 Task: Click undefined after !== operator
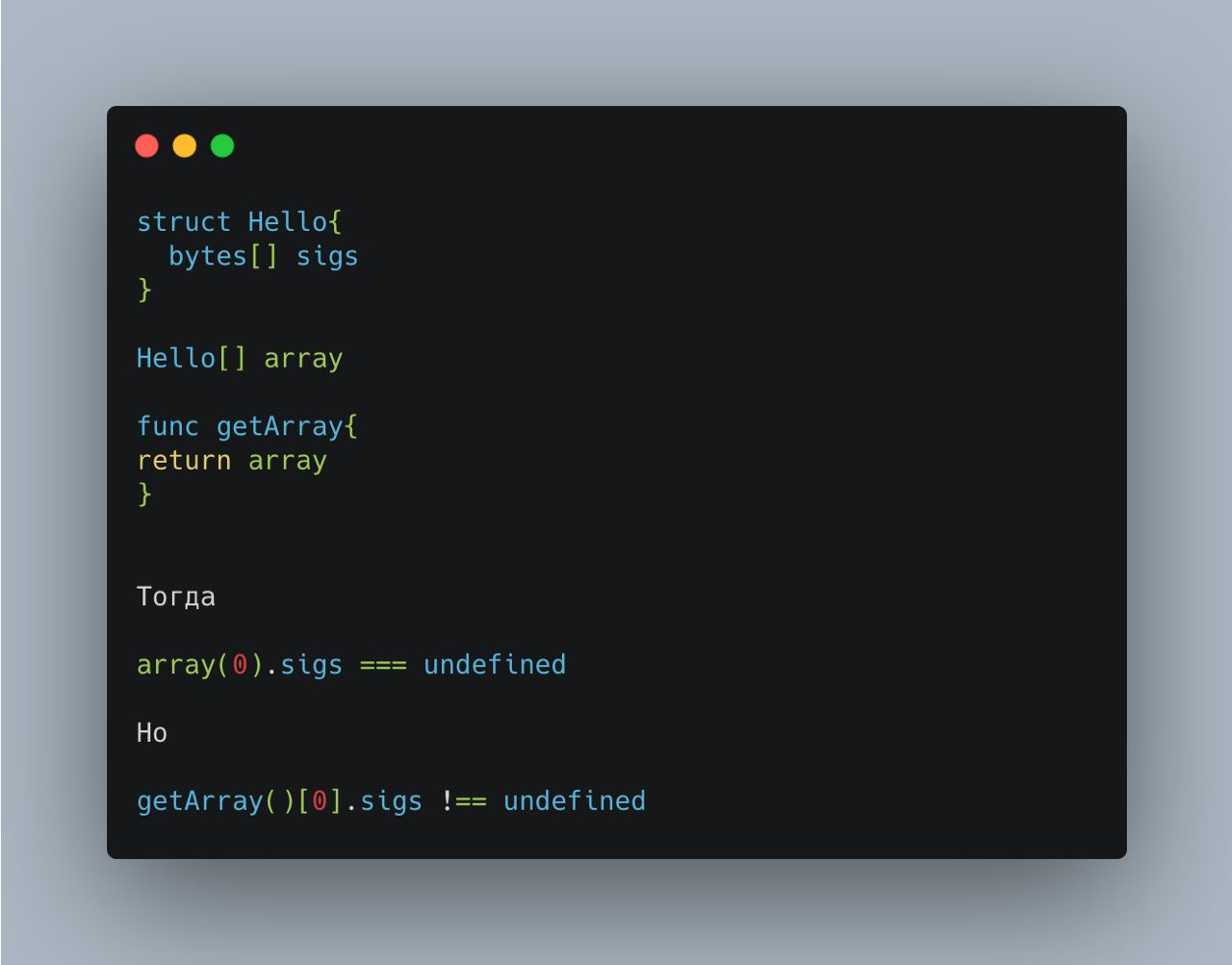click(x=575, y=800)
